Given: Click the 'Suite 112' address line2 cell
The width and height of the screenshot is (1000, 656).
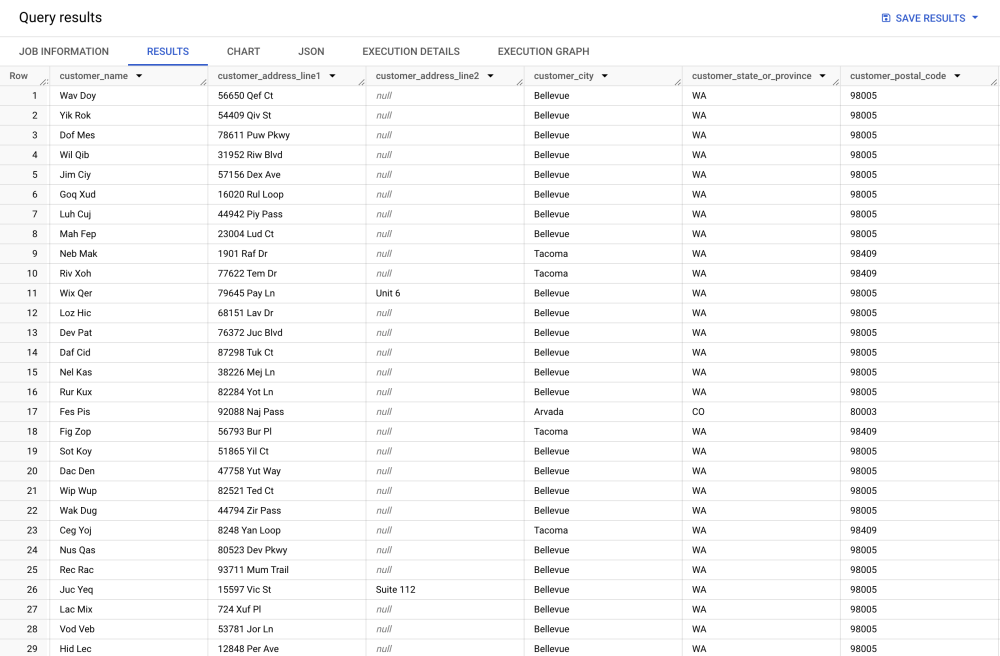Looking at the screenshot, I should pos(395,590).
